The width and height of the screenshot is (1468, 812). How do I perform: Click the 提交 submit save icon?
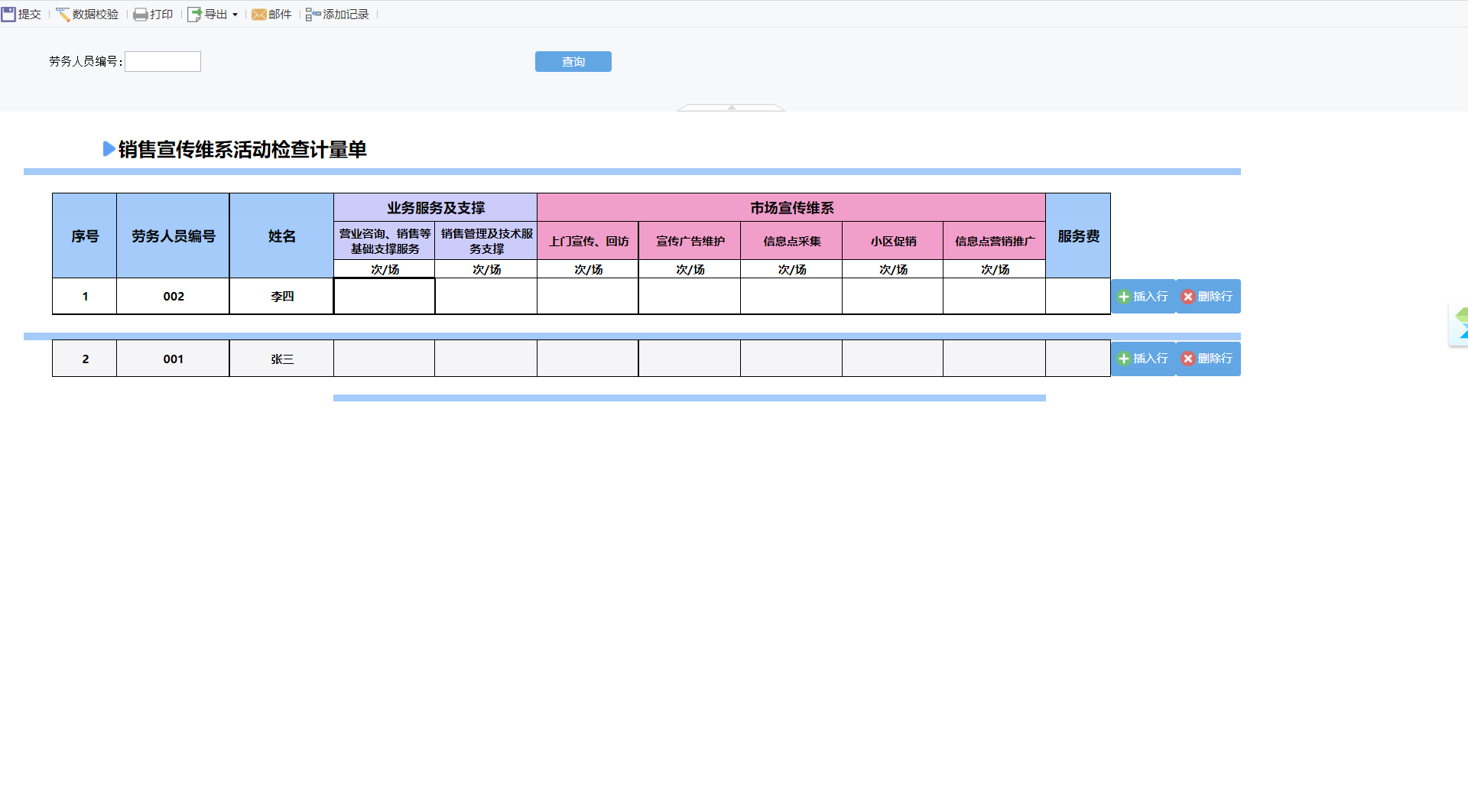pyautogui.click(x=8, y=15)
